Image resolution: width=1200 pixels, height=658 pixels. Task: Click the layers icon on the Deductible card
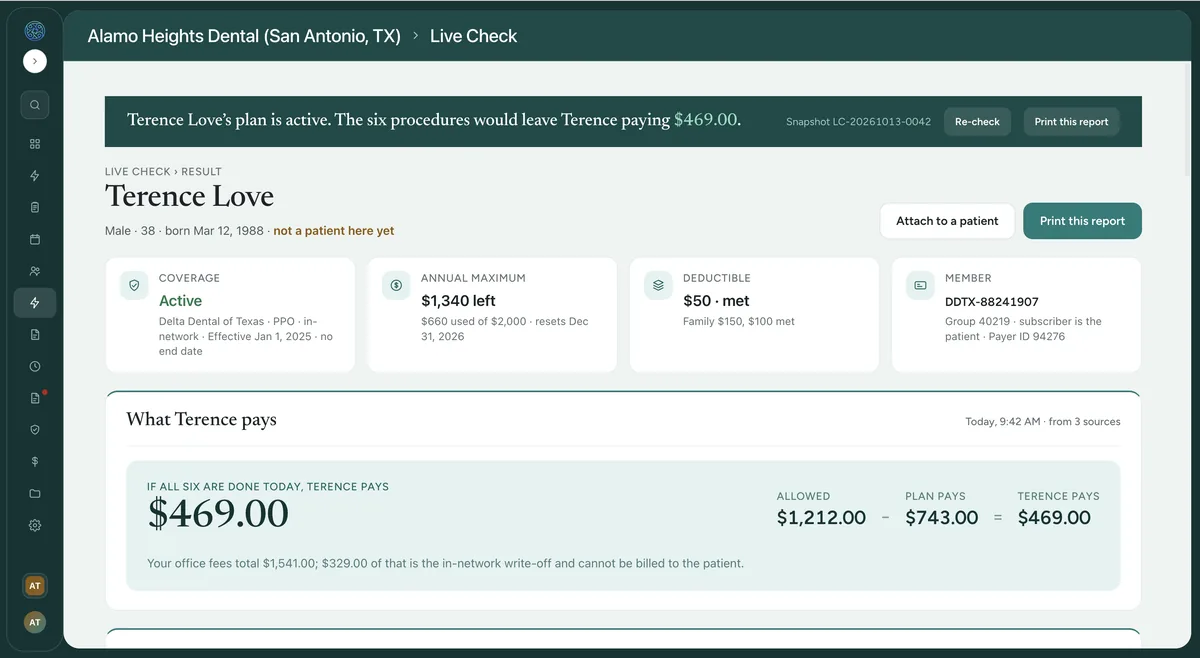point(658,285)
